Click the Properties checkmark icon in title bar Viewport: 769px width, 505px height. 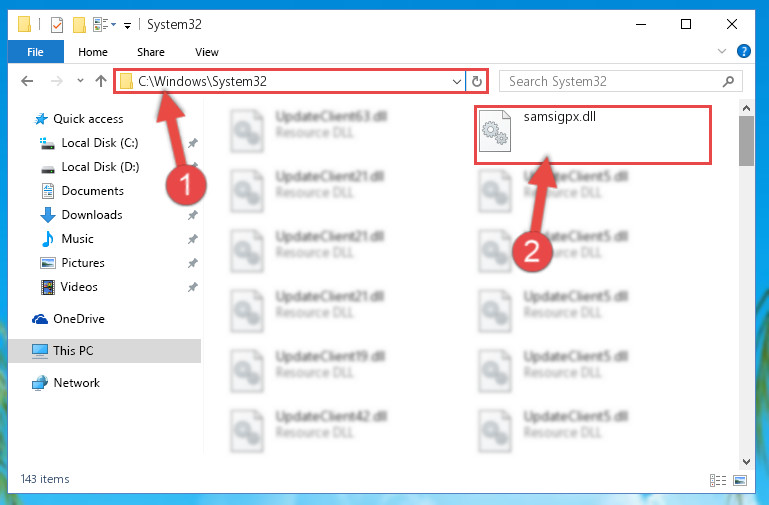coord(57,25)
